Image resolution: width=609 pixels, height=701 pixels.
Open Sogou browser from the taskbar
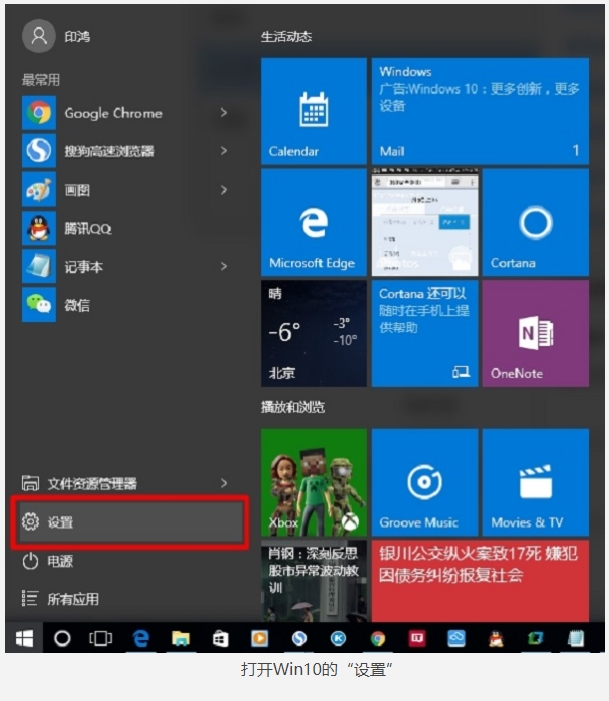[299, 638]
